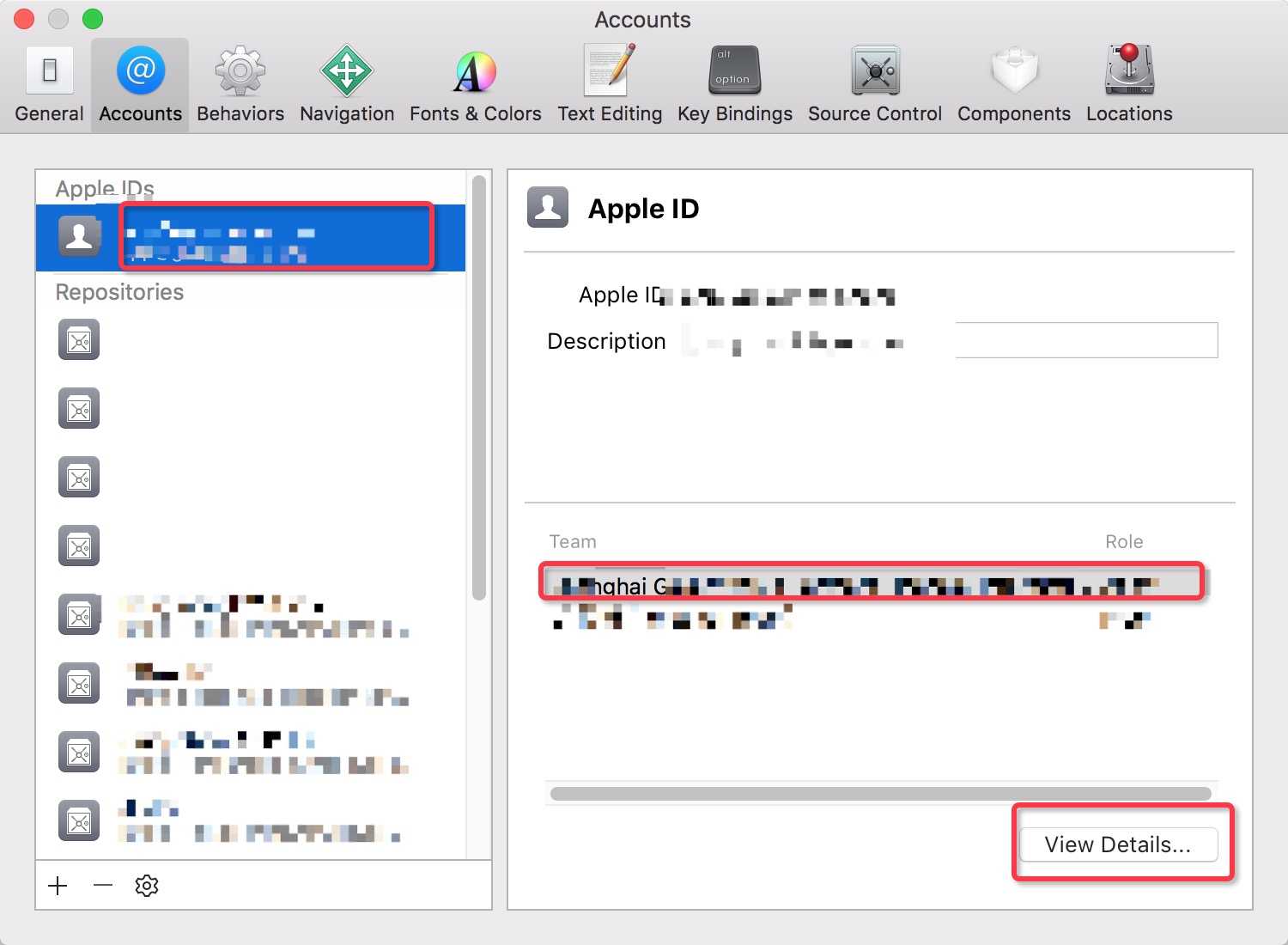Open Locations preferences pane

[1129, 84]
